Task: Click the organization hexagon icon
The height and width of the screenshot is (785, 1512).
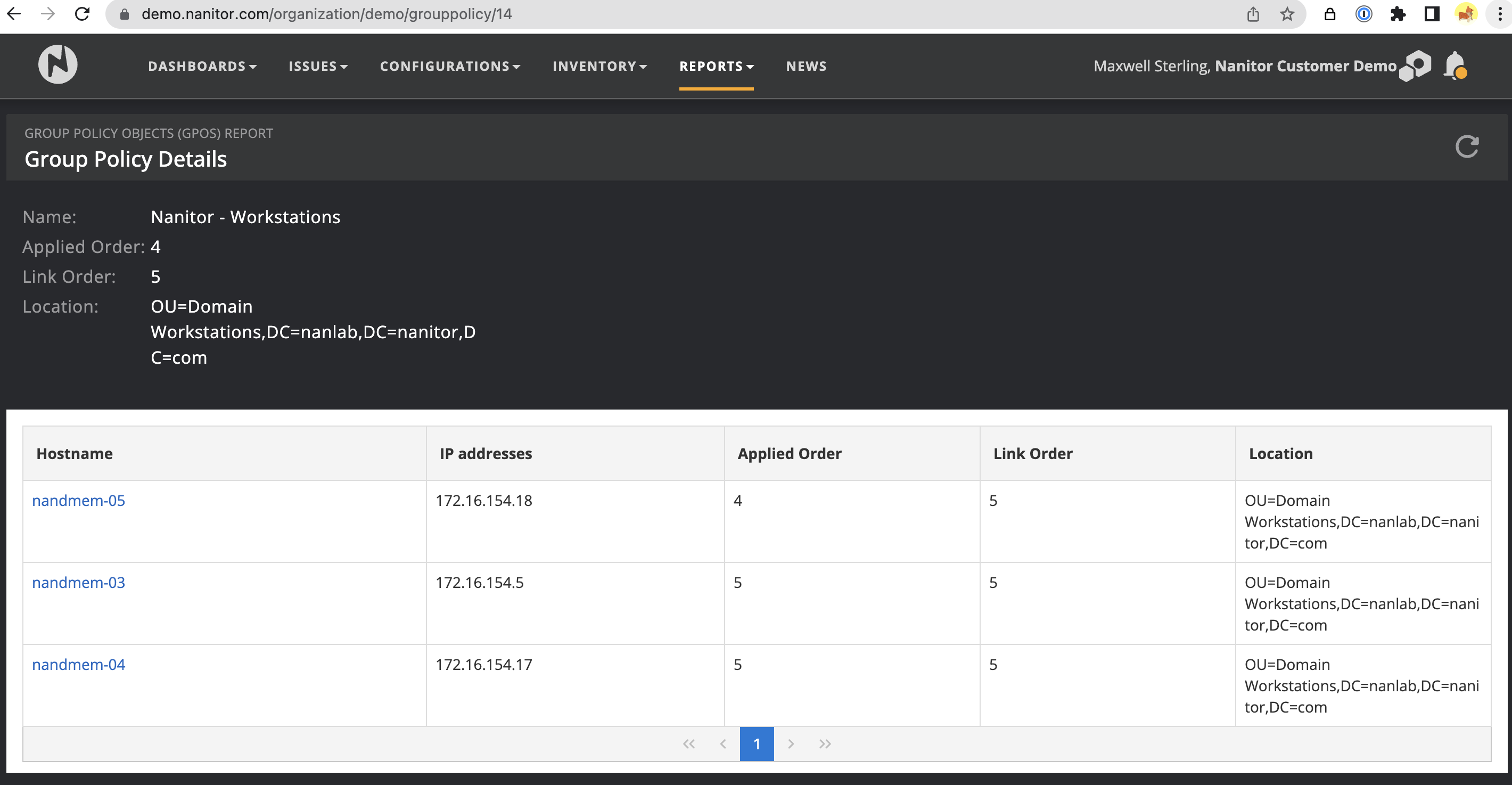Action: (1415, 66)
